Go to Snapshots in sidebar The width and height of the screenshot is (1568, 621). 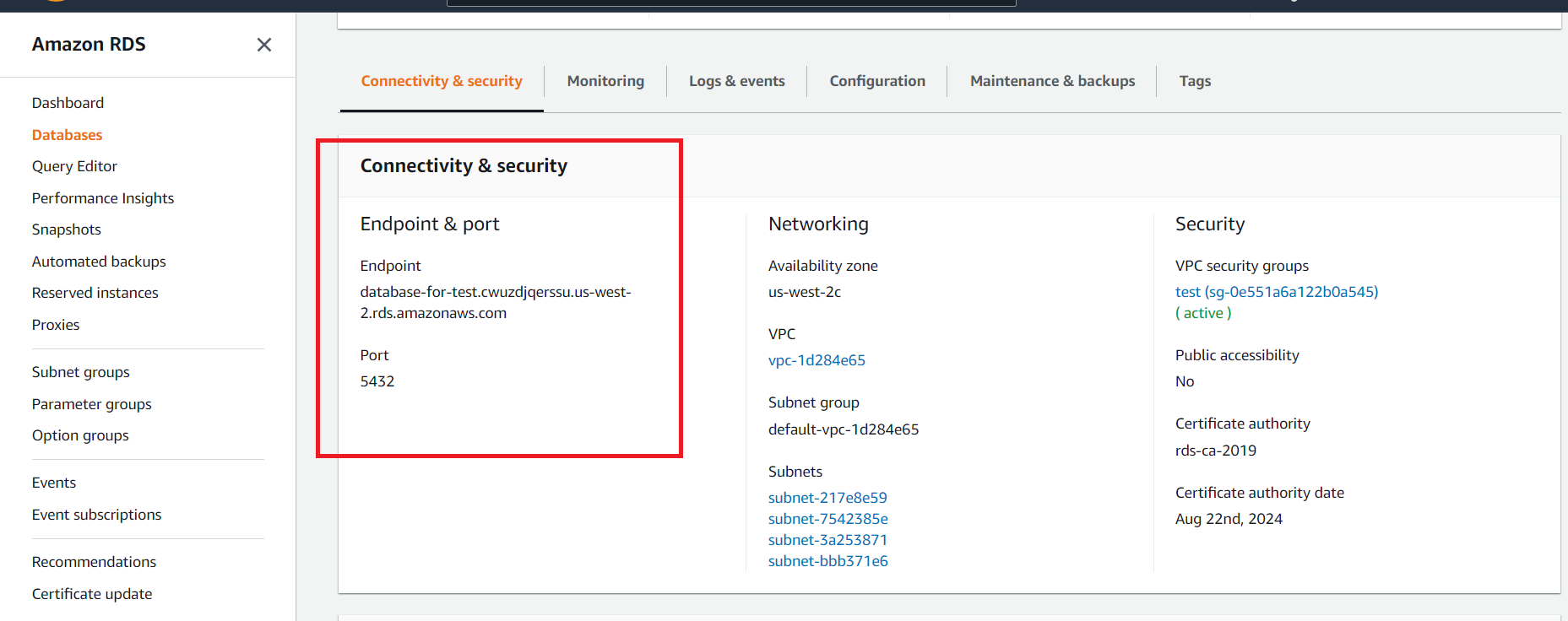66,229
